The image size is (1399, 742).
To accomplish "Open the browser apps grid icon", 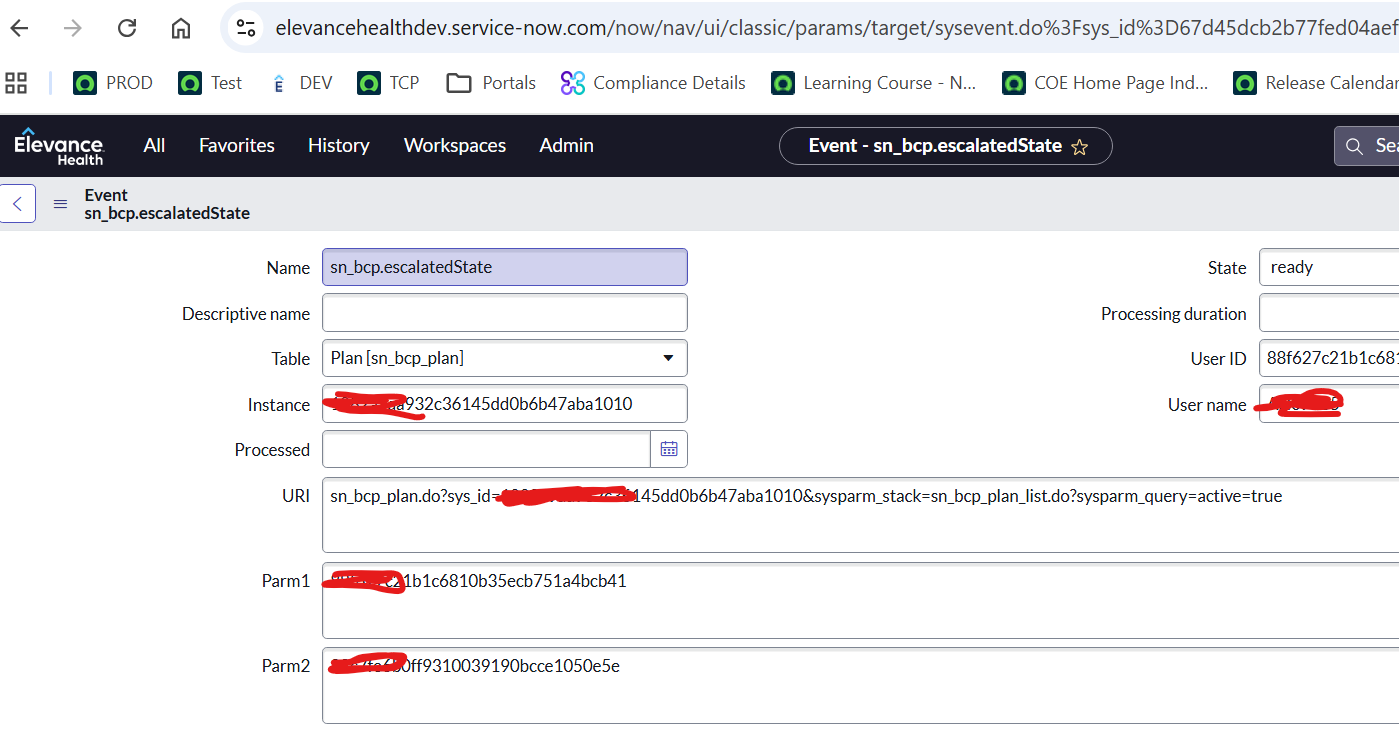I will [16, 83].
